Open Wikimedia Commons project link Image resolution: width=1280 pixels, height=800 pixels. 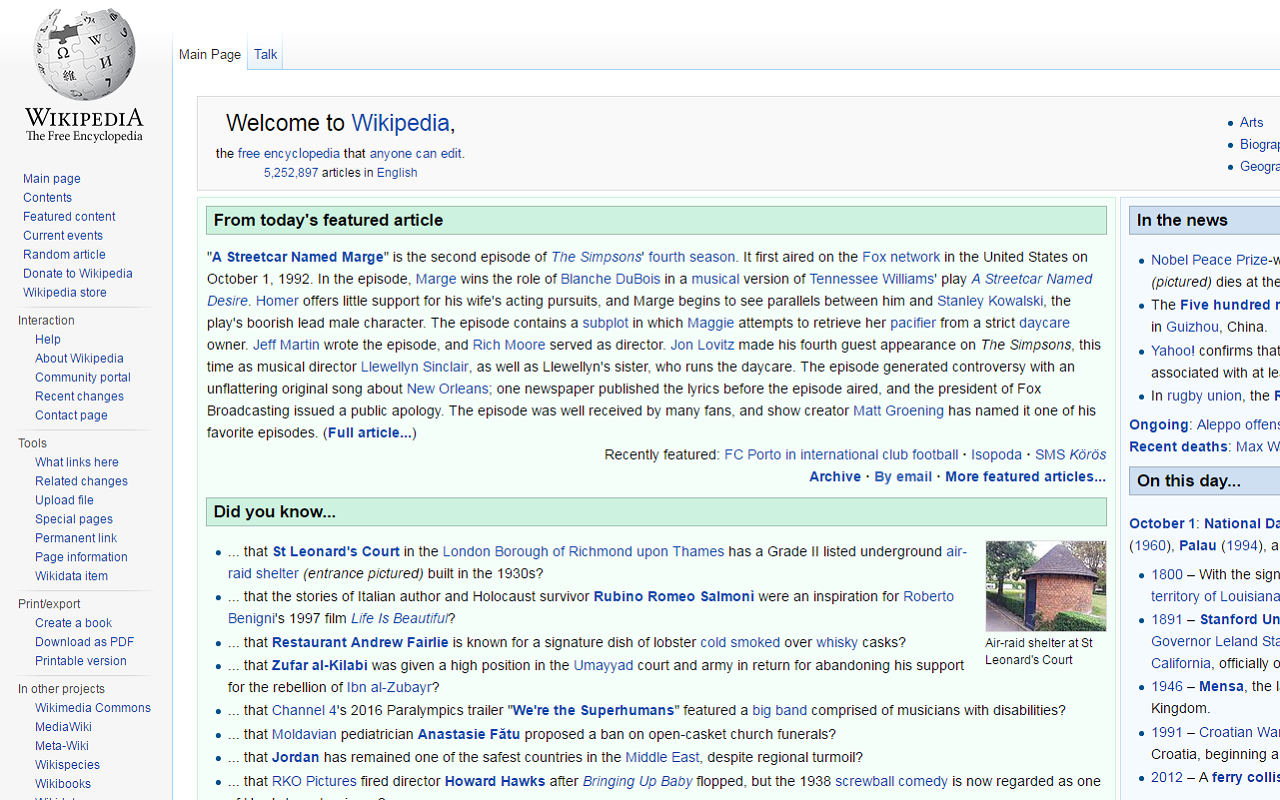pos(93,709)
